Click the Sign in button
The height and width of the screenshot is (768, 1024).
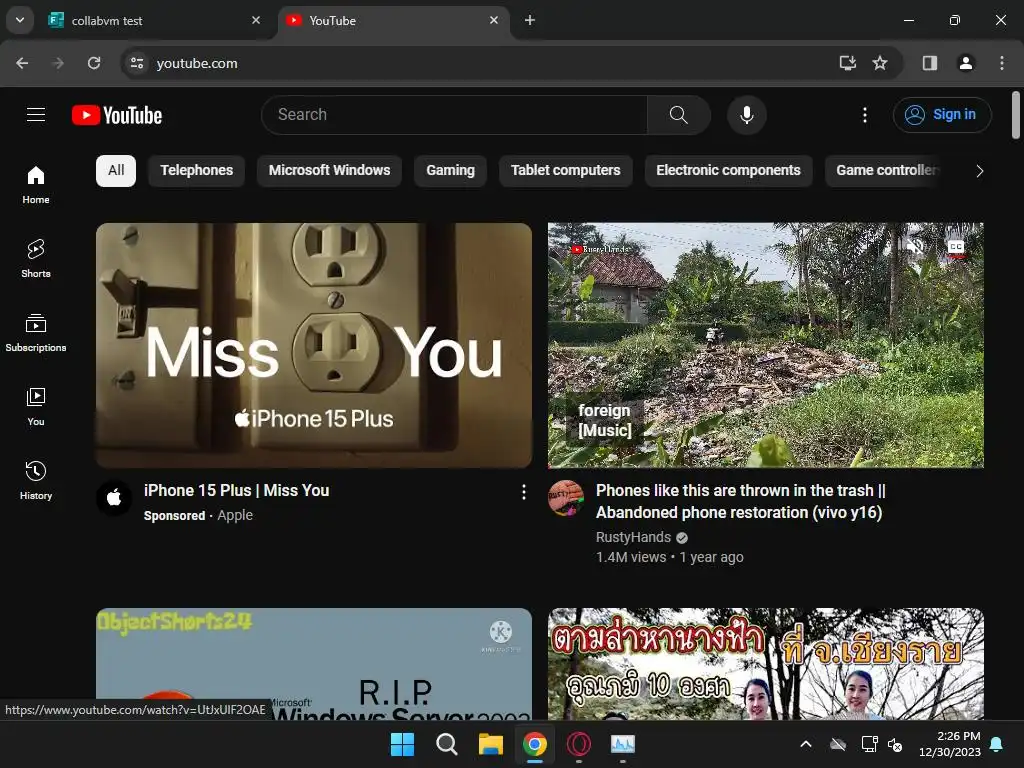click(942, 115)
